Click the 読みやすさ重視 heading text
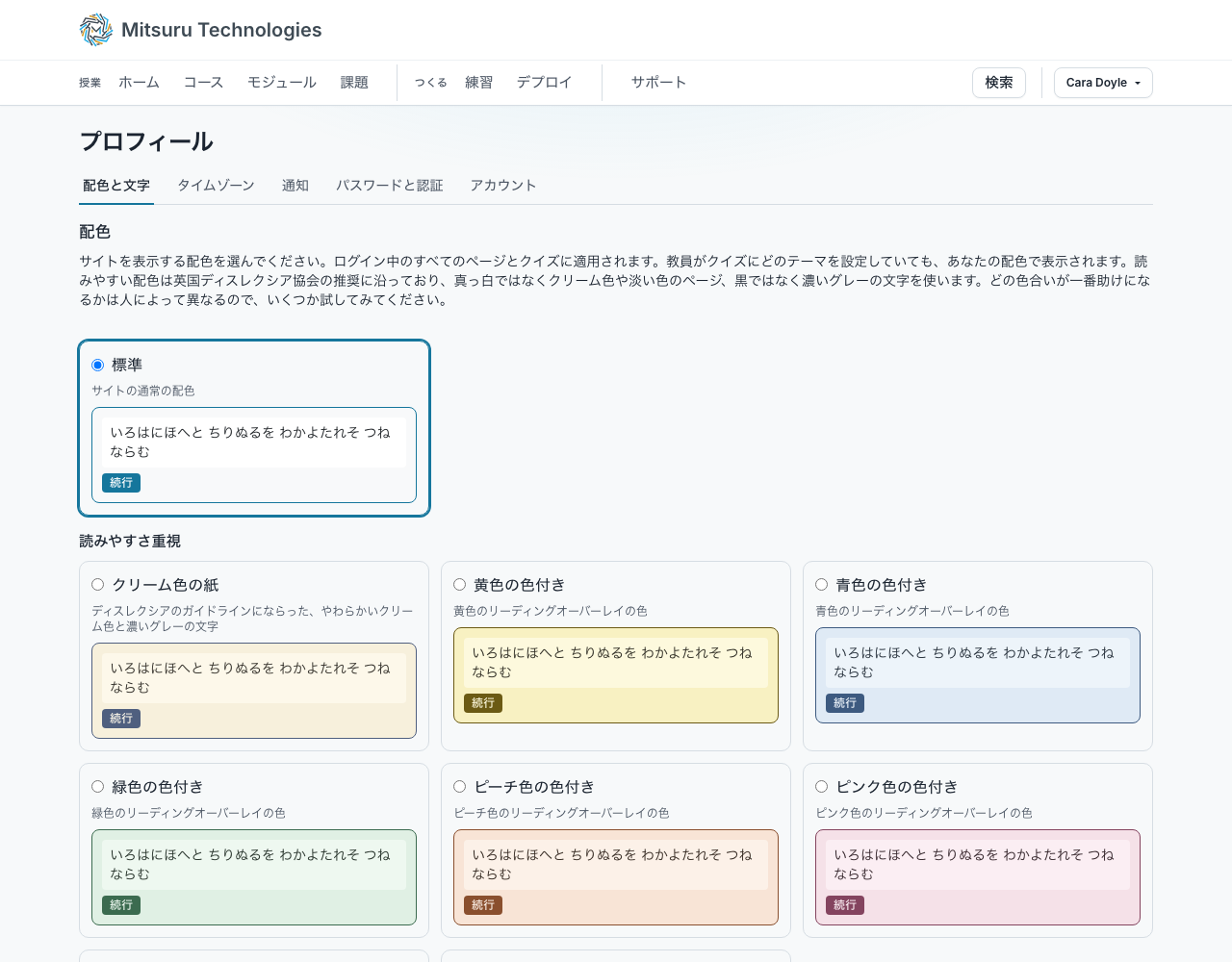 tap(130, 542)
